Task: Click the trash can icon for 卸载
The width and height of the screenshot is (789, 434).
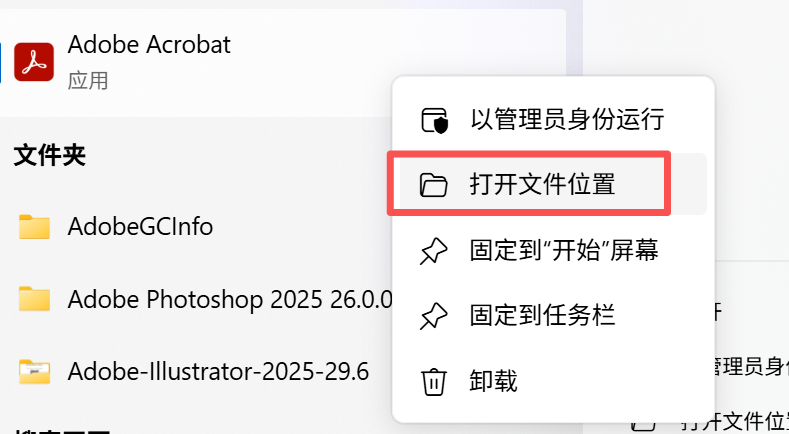Action: coord(433,382)
